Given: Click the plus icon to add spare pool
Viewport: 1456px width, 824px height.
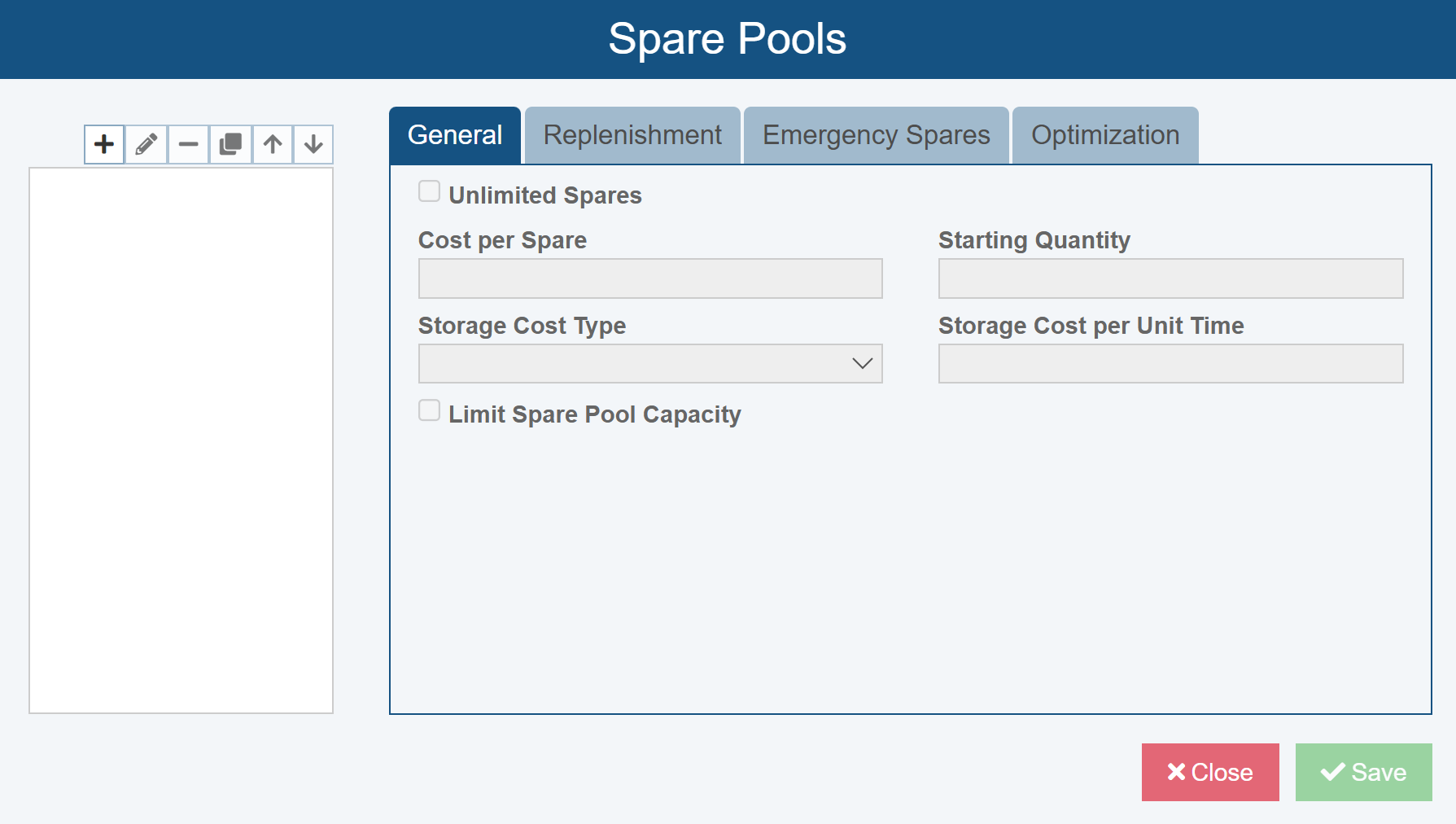Looking at the screenshot, I should pos(104,145).
